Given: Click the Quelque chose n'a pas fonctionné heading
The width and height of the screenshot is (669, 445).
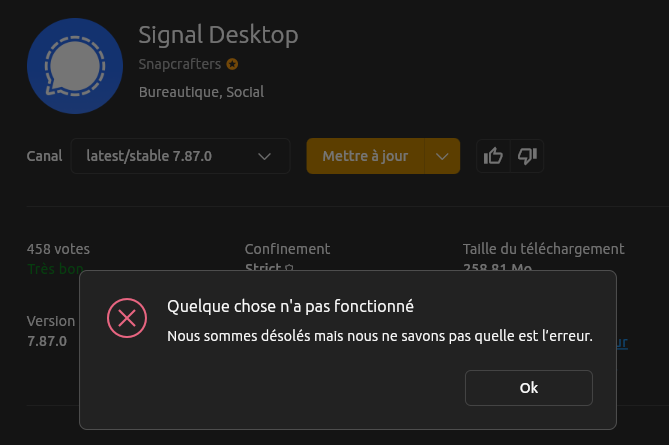Looking at the screenshot, I should pos(290,306).
